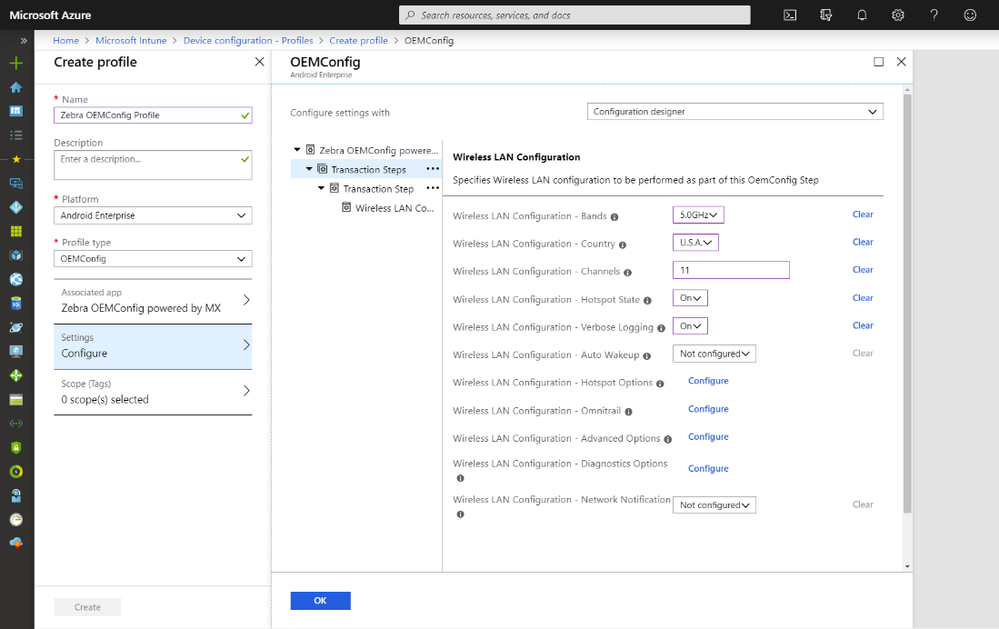
Task: Open App Services globe icon in sidebar
Action: click(17, 279)
